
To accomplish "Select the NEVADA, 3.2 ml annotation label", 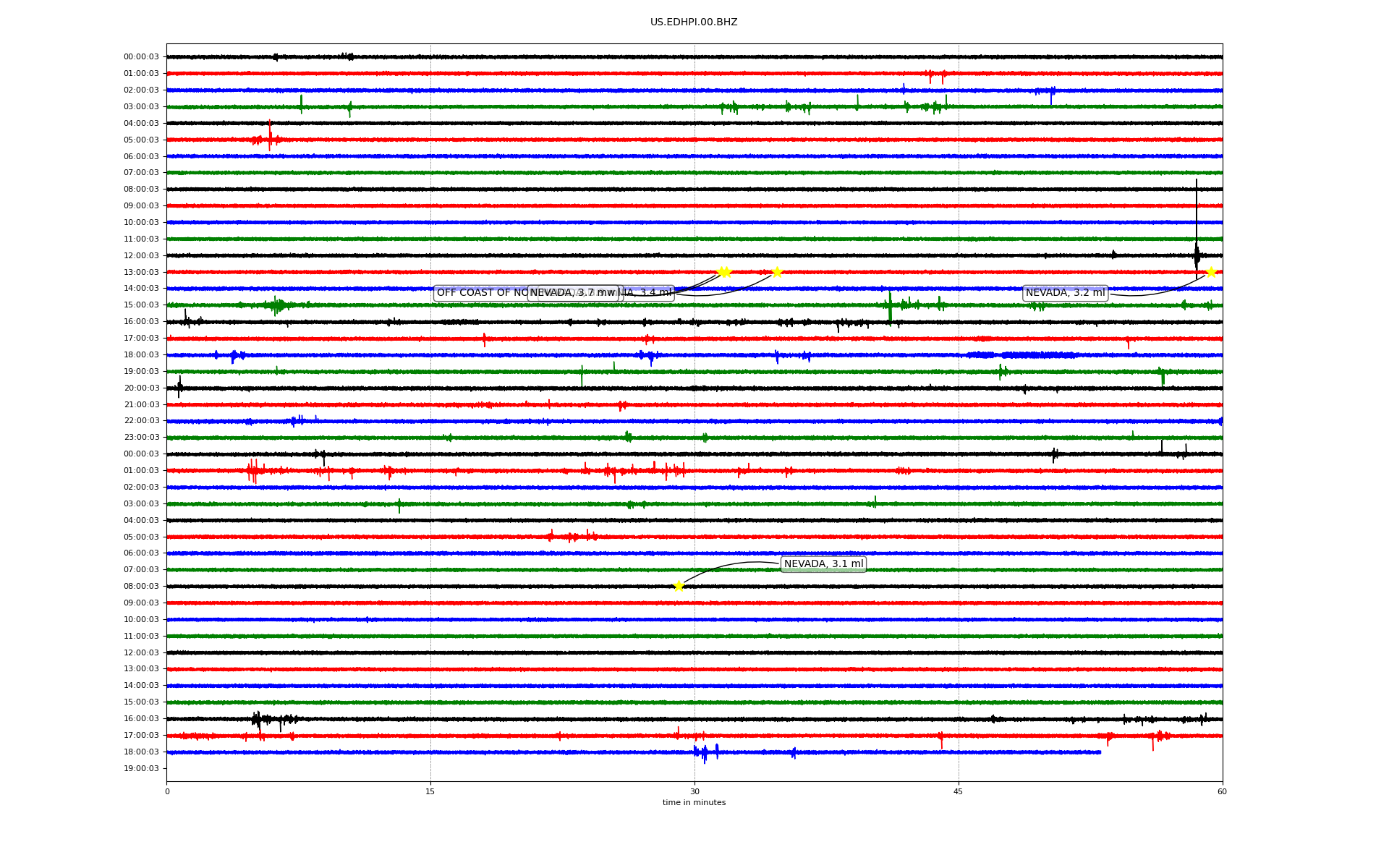I will tap(1065, 293).
